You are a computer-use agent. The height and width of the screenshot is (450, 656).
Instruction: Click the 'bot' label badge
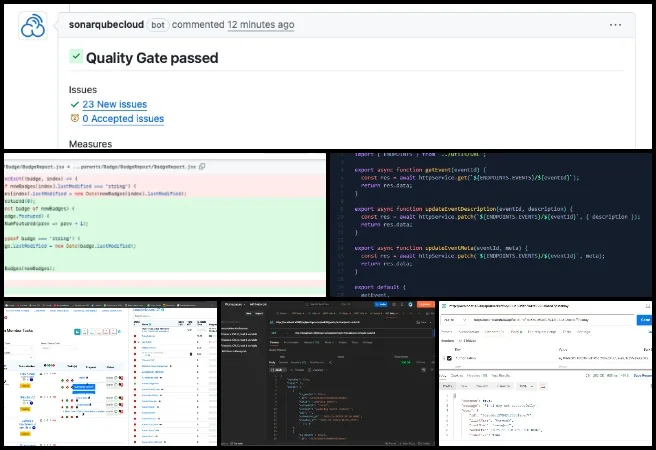pos(158,25)
